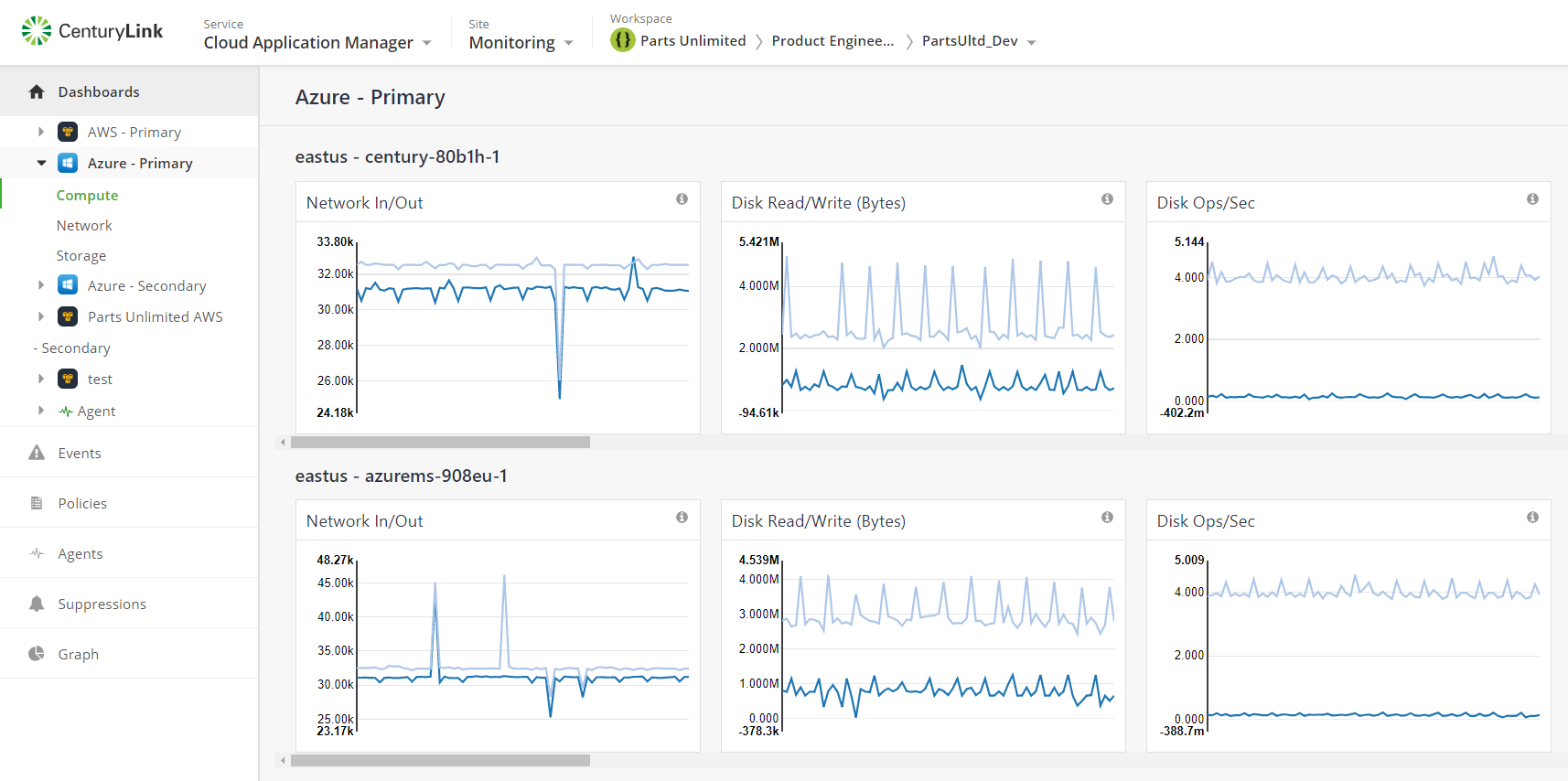Click the Azure - Secondary Windows icon
1568x781 pixels.
point(68,285)
